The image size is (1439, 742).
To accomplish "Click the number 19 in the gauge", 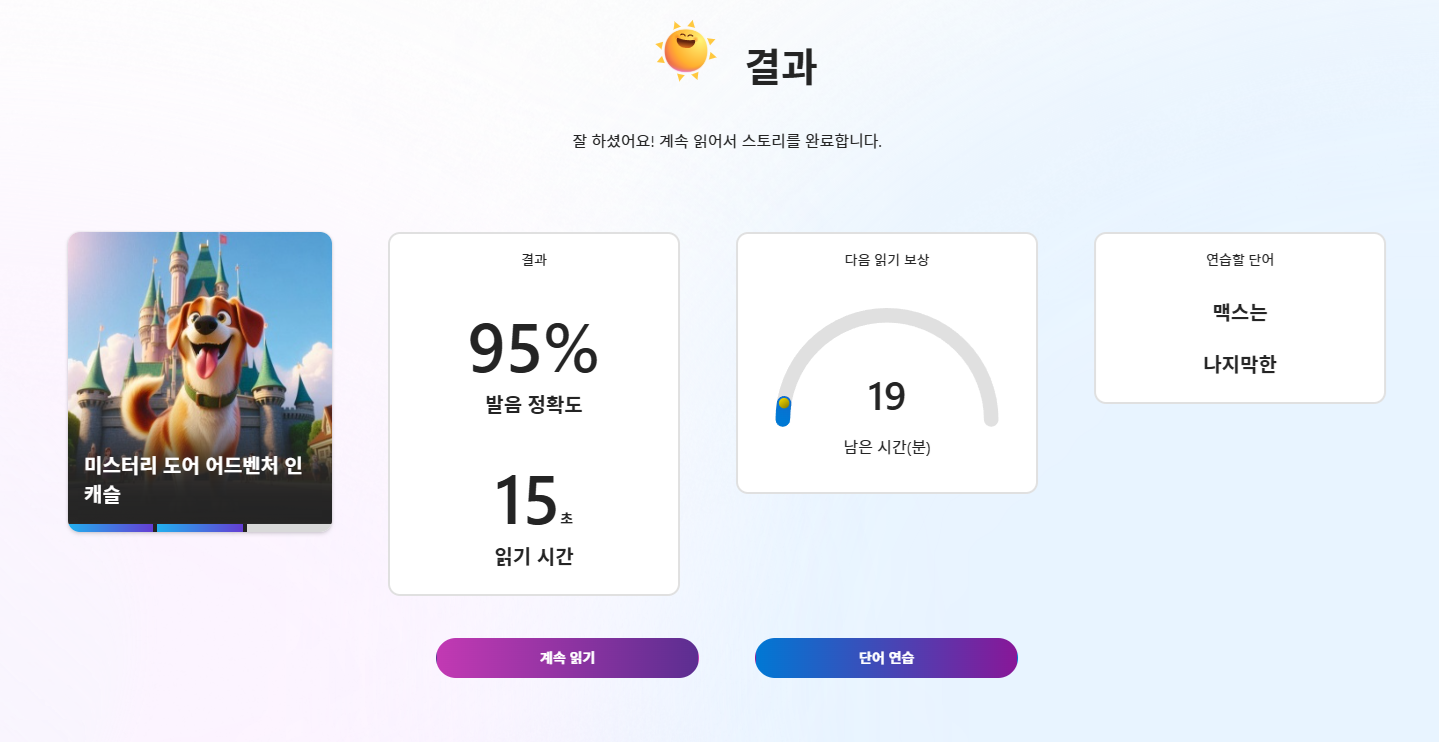I will 887,397.
